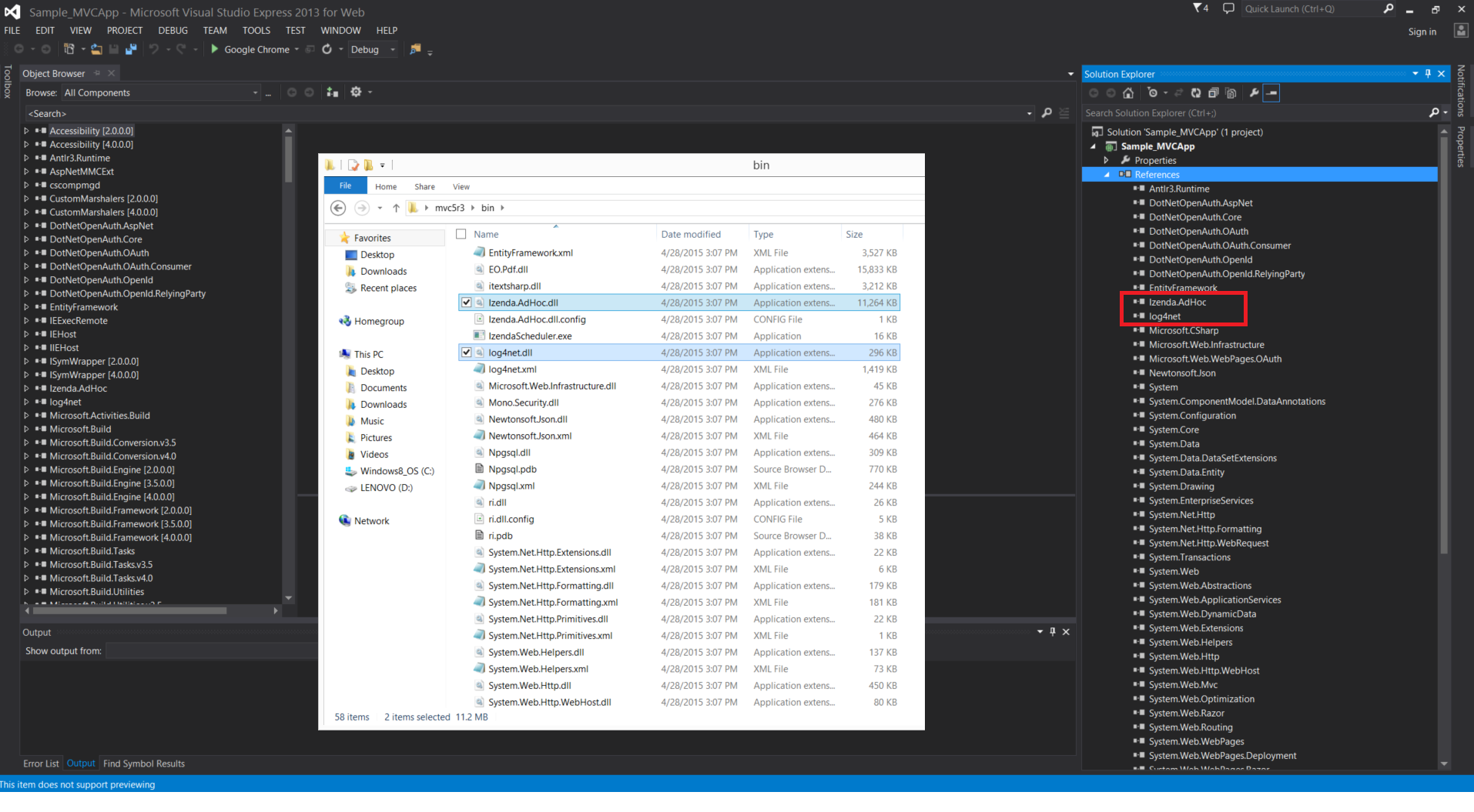
Task: Open the DEBUG menu
Action: coord(173,31)
